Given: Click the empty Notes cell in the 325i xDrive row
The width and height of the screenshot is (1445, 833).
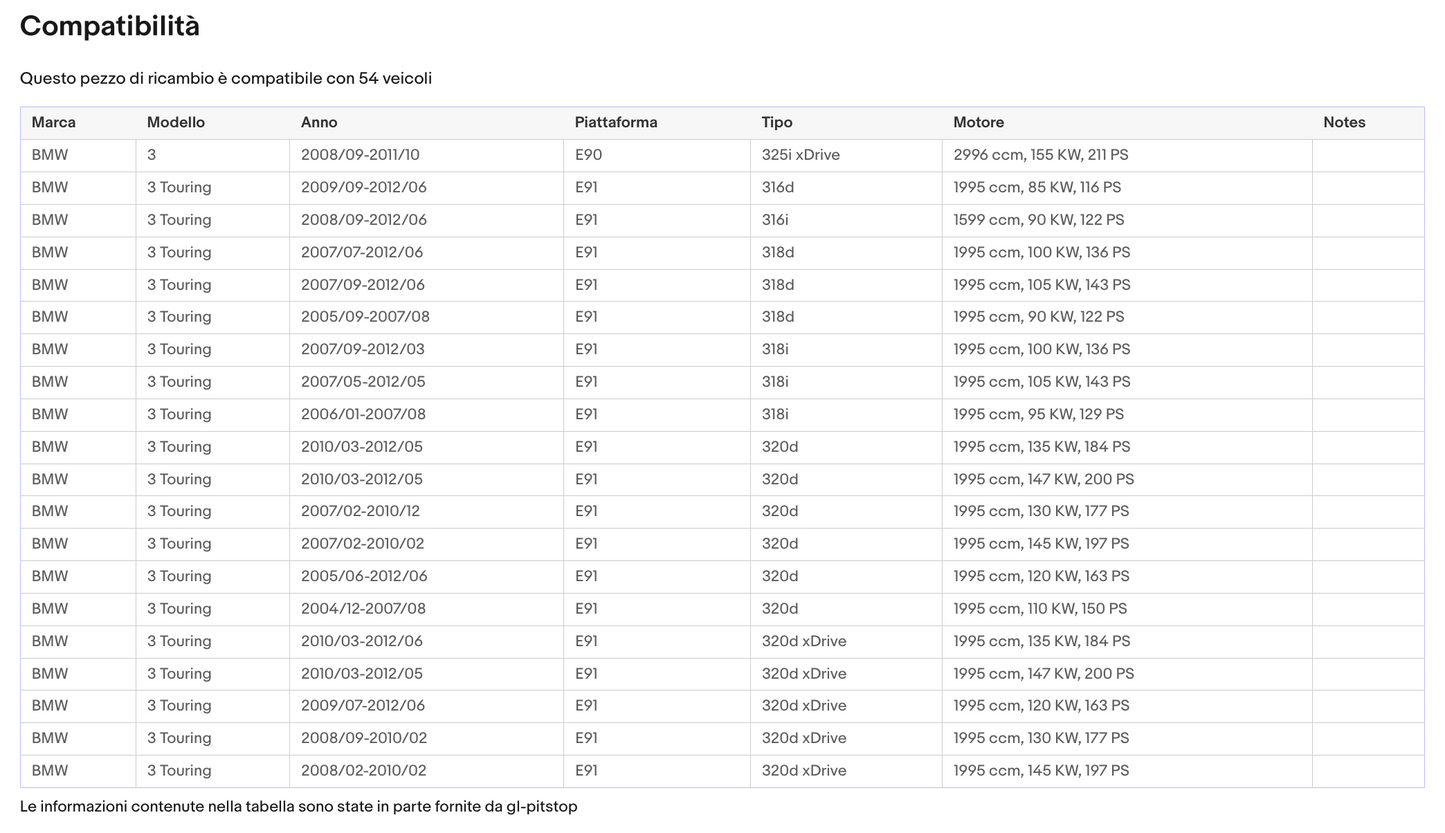Looking at the screenshot, I should (x=1368, y=155).
